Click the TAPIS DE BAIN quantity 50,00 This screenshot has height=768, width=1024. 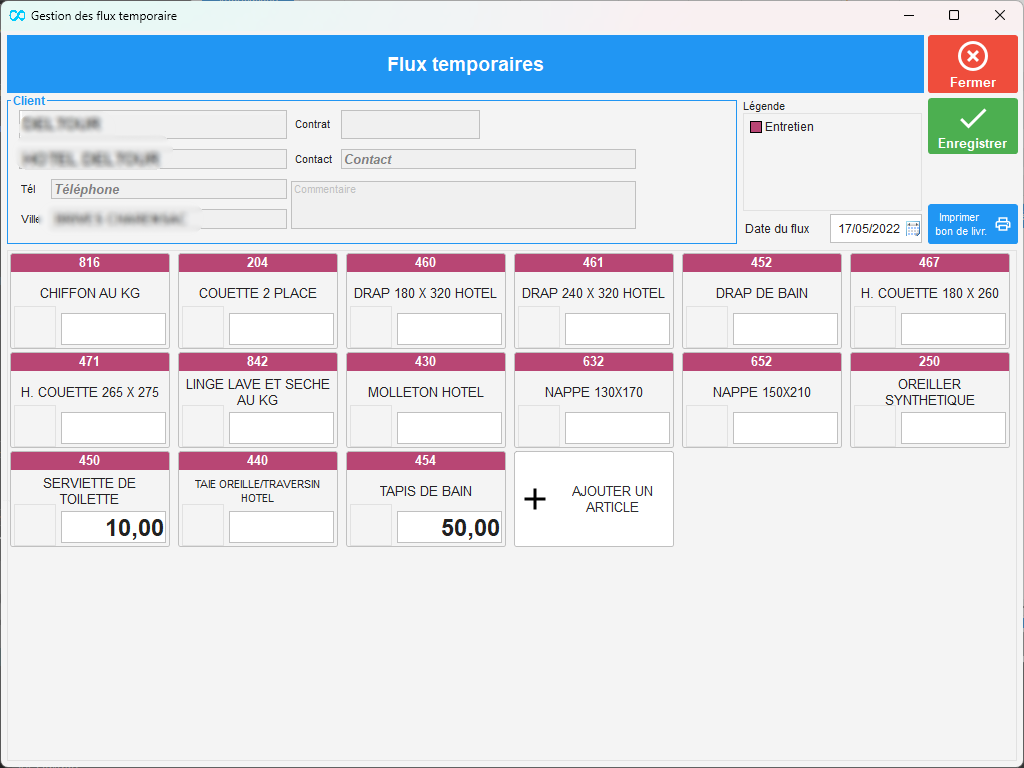click(x=449, y=527)
